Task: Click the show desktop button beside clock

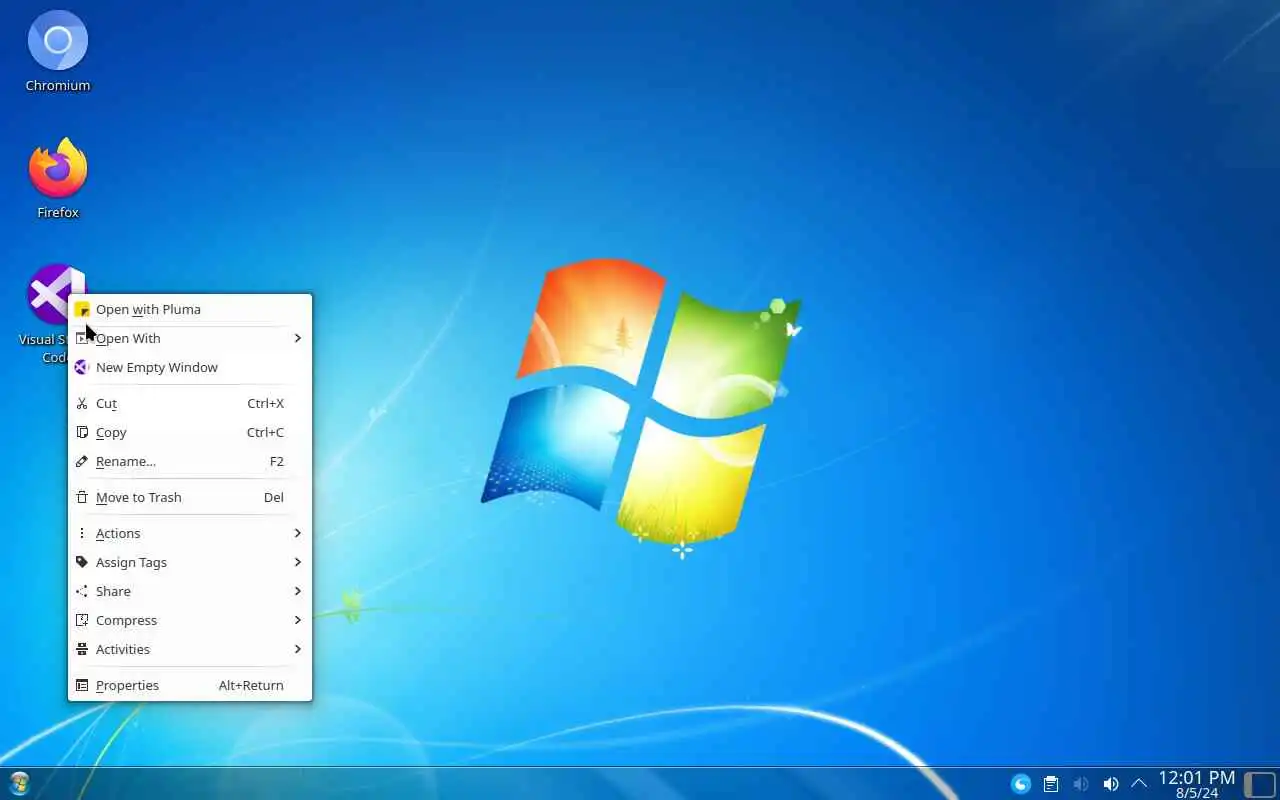Action: (x=1260, y=784)
